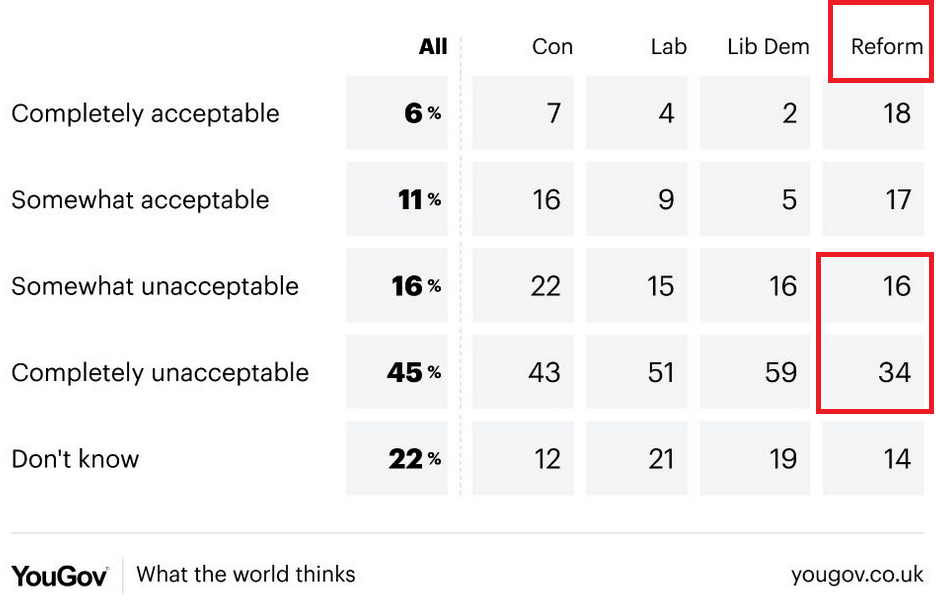The width and height of the screenshot is (936, 607).
Task: Click the Don't know row label
Action: pyautogui.click(x=75, y=459)
